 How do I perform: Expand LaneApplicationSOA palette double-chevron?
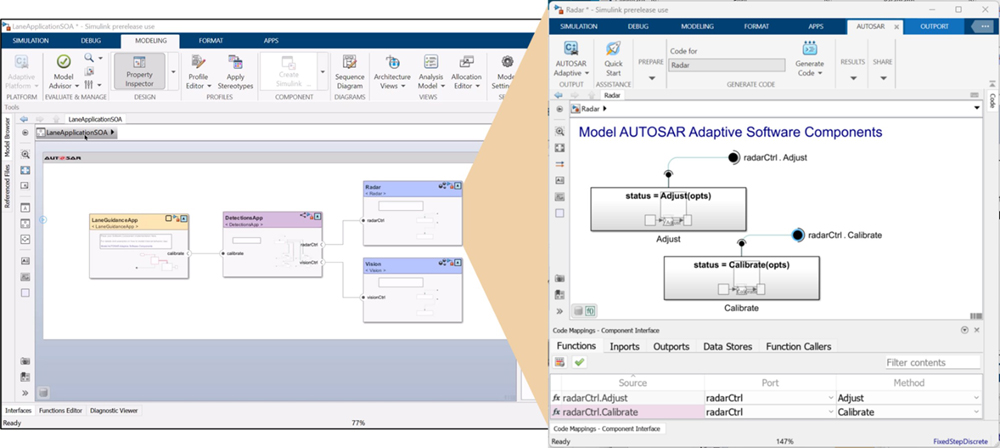click(x=25, y=393)
